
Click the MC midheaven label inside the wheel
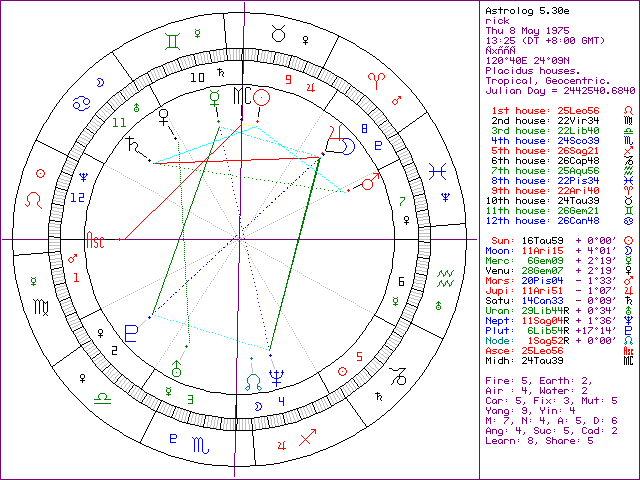coord(240,97)
